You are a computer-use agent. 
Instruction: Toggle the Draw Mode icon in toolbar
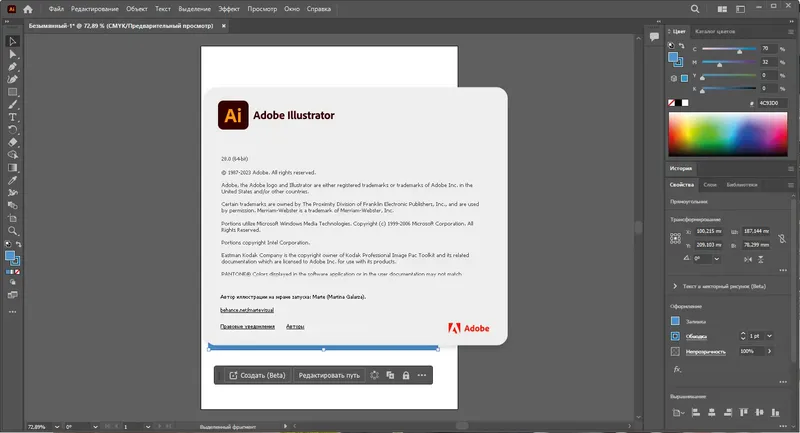point(13,282)
